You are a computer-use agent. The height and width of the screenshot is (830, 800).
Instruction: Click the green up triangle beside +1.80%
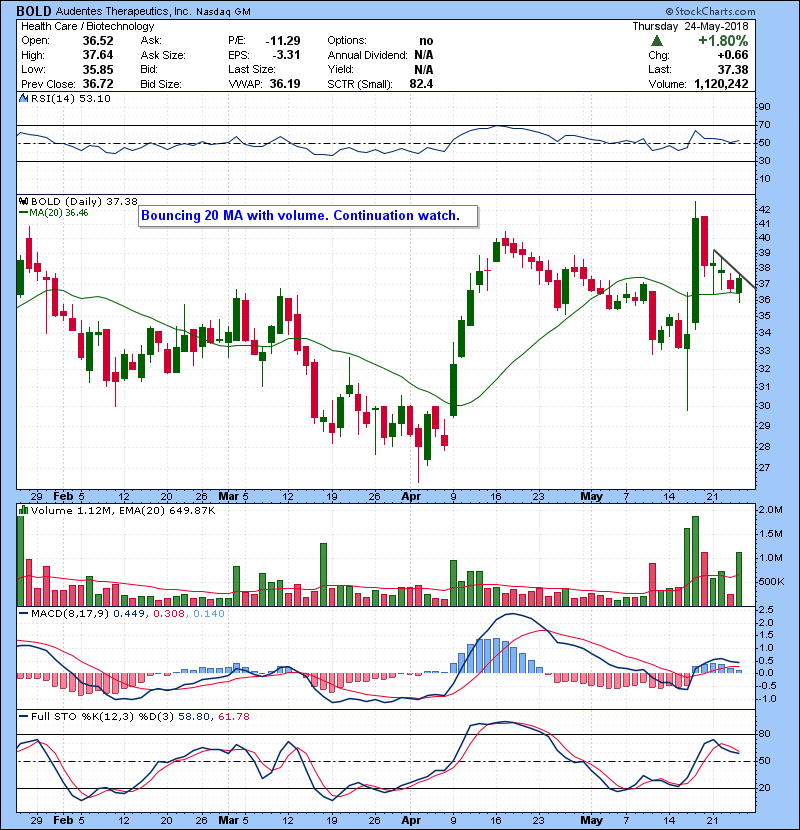pos(657,41)
